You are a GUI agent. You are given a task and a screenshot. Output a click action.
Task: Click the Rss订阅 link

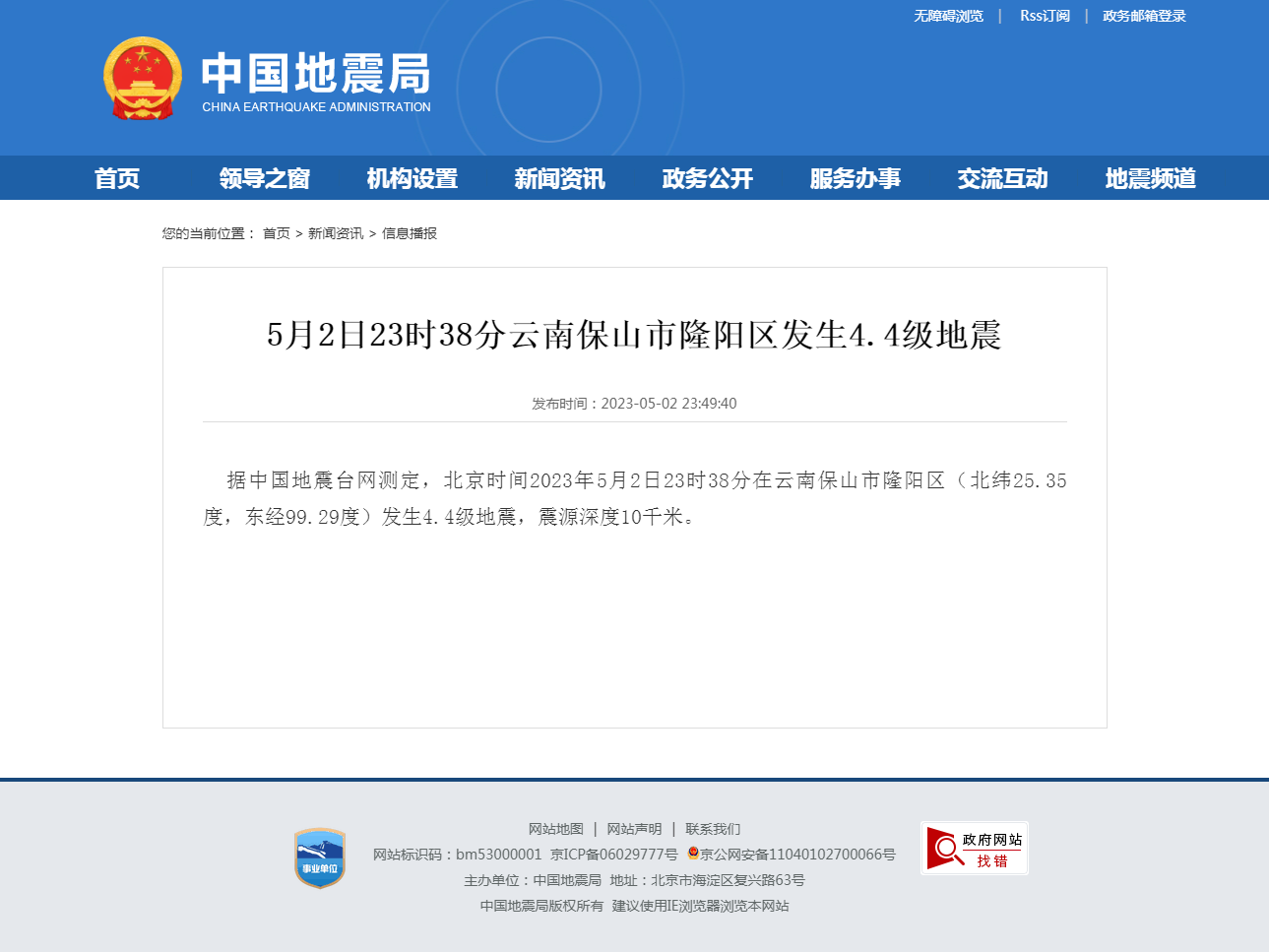1045,16
